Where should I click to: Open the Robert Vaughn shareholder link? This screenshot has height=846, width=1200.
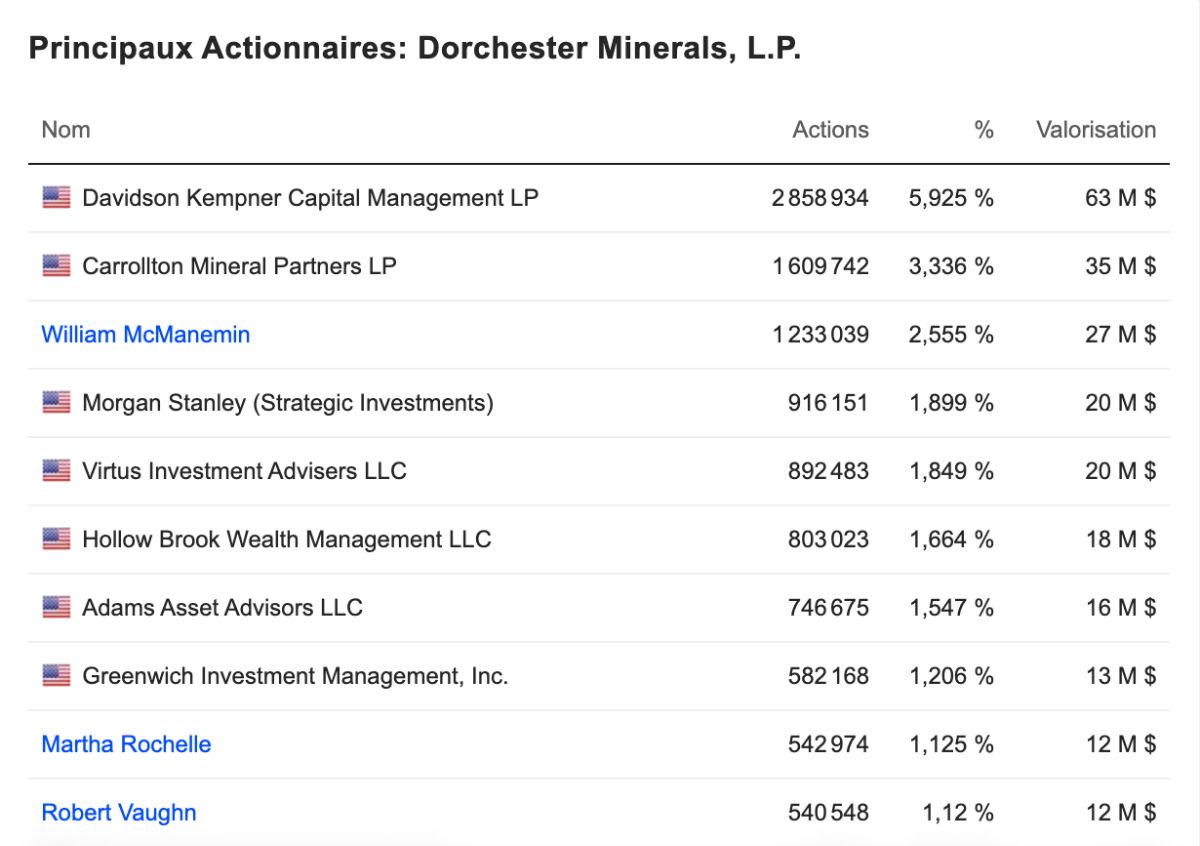click(x=119, y=813)
